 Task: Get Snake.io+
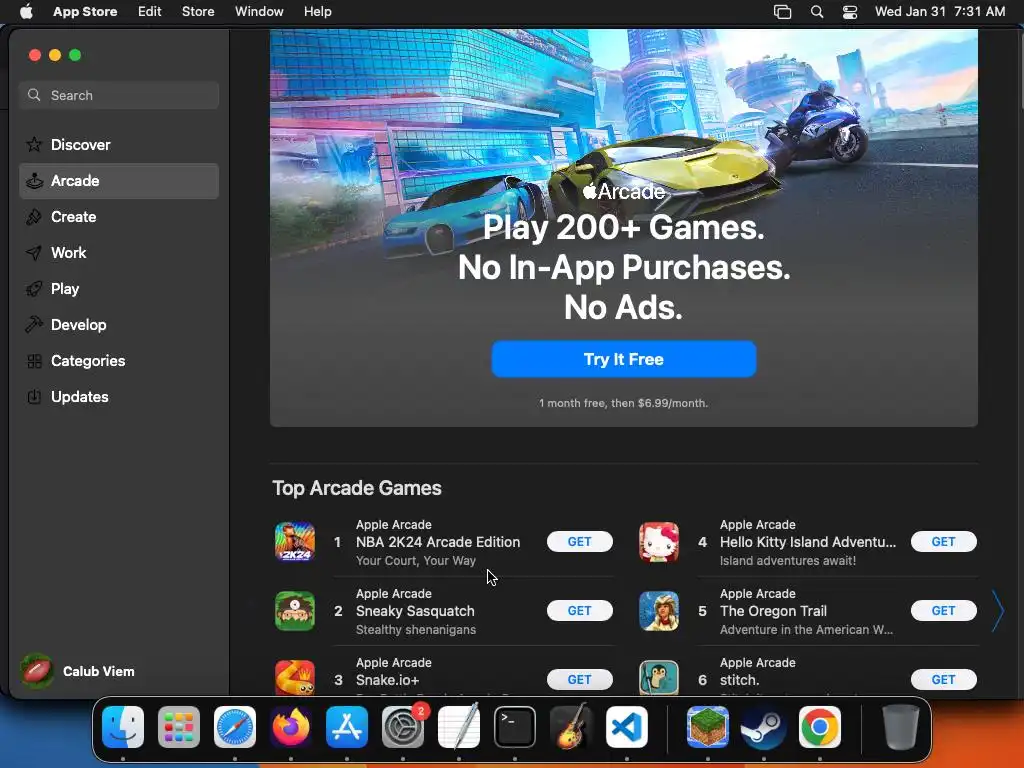click(x=579, y=680)
